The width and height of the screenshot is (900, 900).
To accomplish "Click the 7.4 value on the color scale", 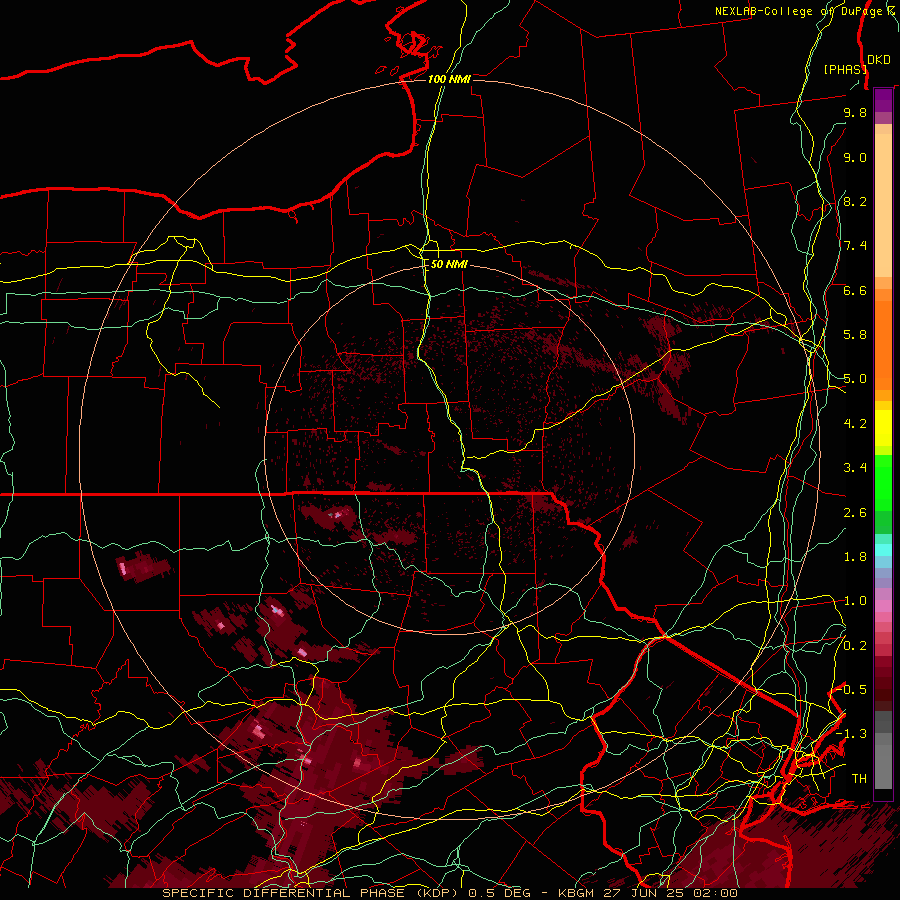I will [x=855, y=246].
